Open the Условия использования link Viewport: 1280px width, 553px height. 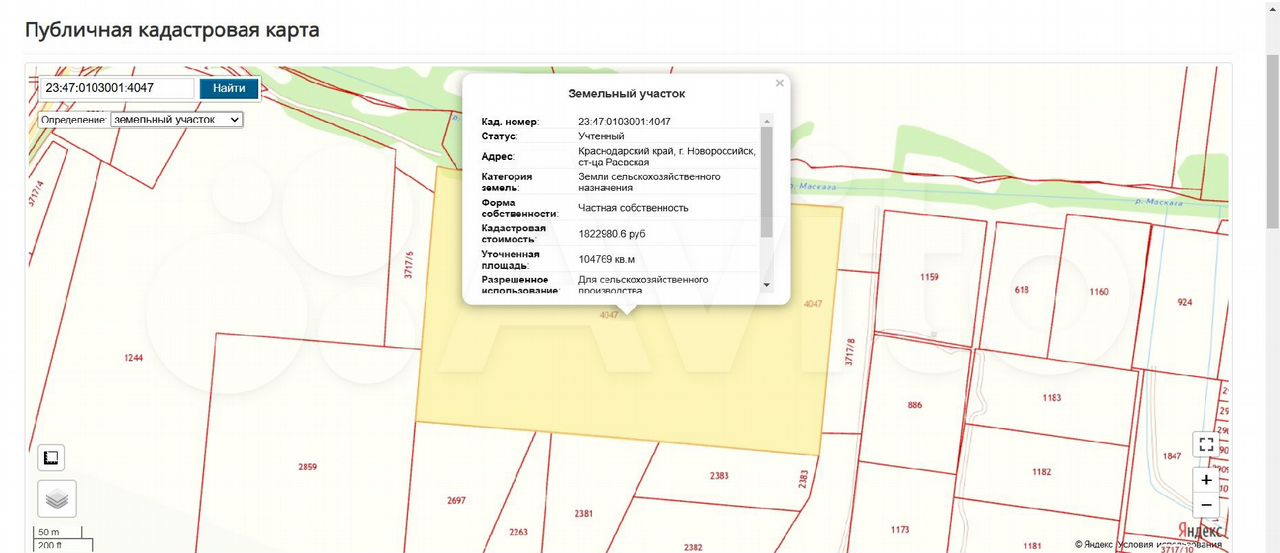point(1169,545)
